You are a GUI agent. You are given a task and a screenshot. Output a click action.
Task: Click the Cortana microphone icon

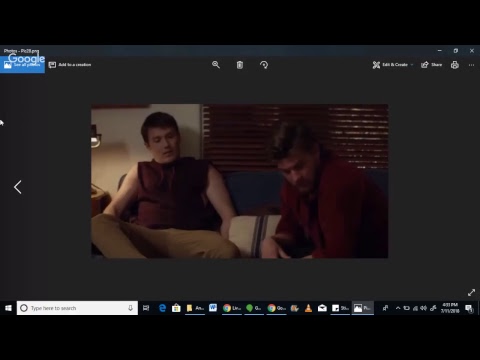coord(130,308)
